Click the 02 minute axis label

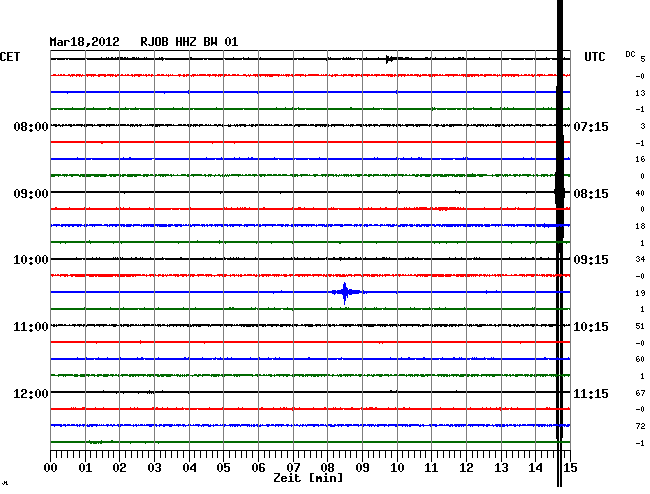(x=119, y=468)
